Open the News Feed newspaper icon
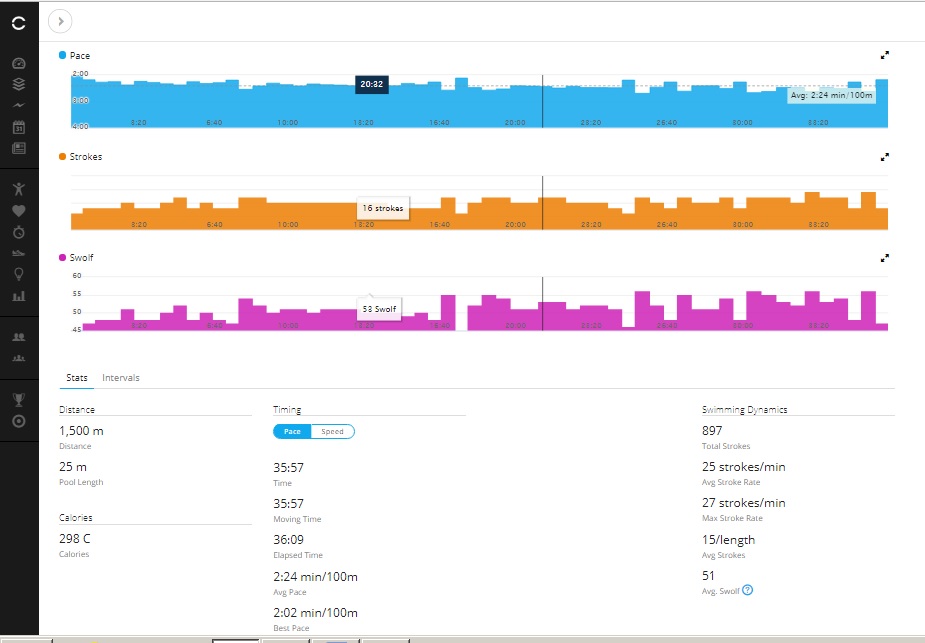 pyautogui.click(x=19, y=147)
